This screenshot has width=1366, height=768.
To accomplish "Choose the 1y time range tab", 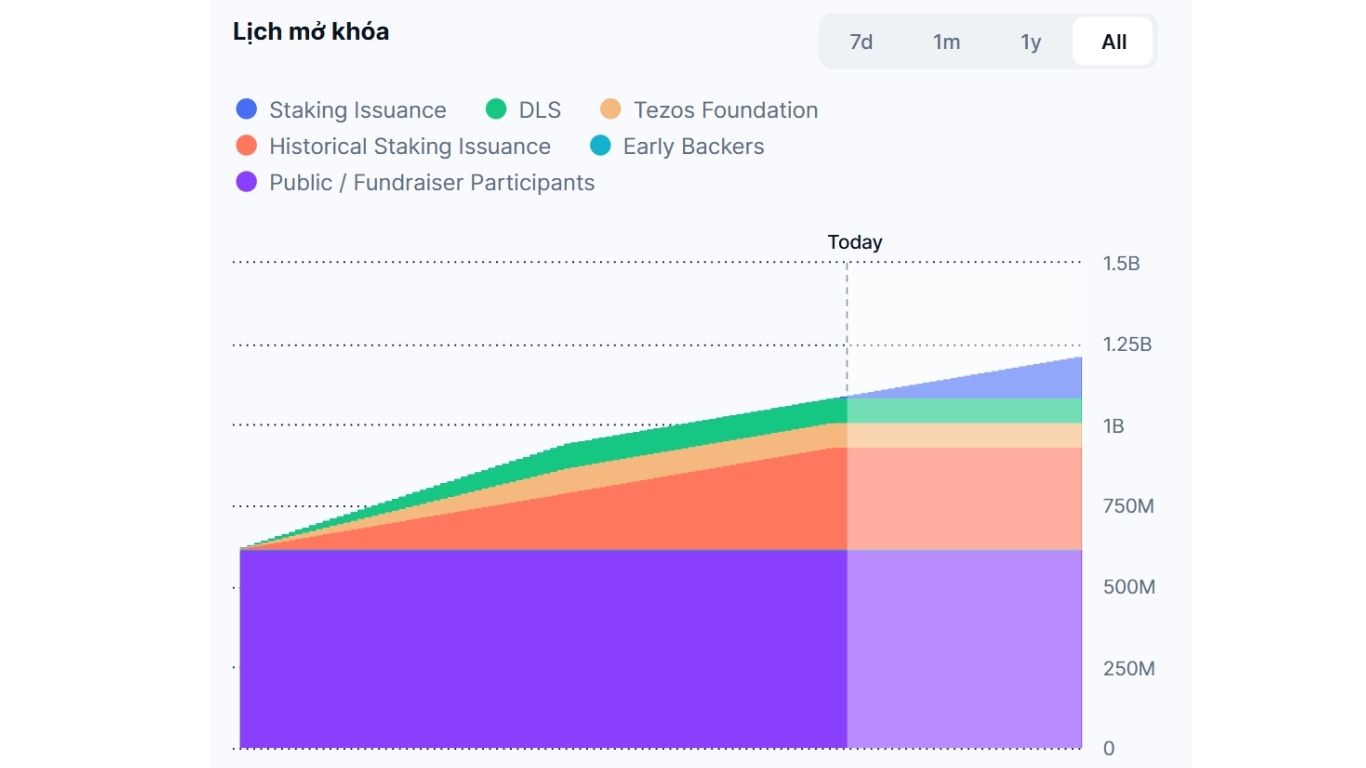I will 1031,42.
